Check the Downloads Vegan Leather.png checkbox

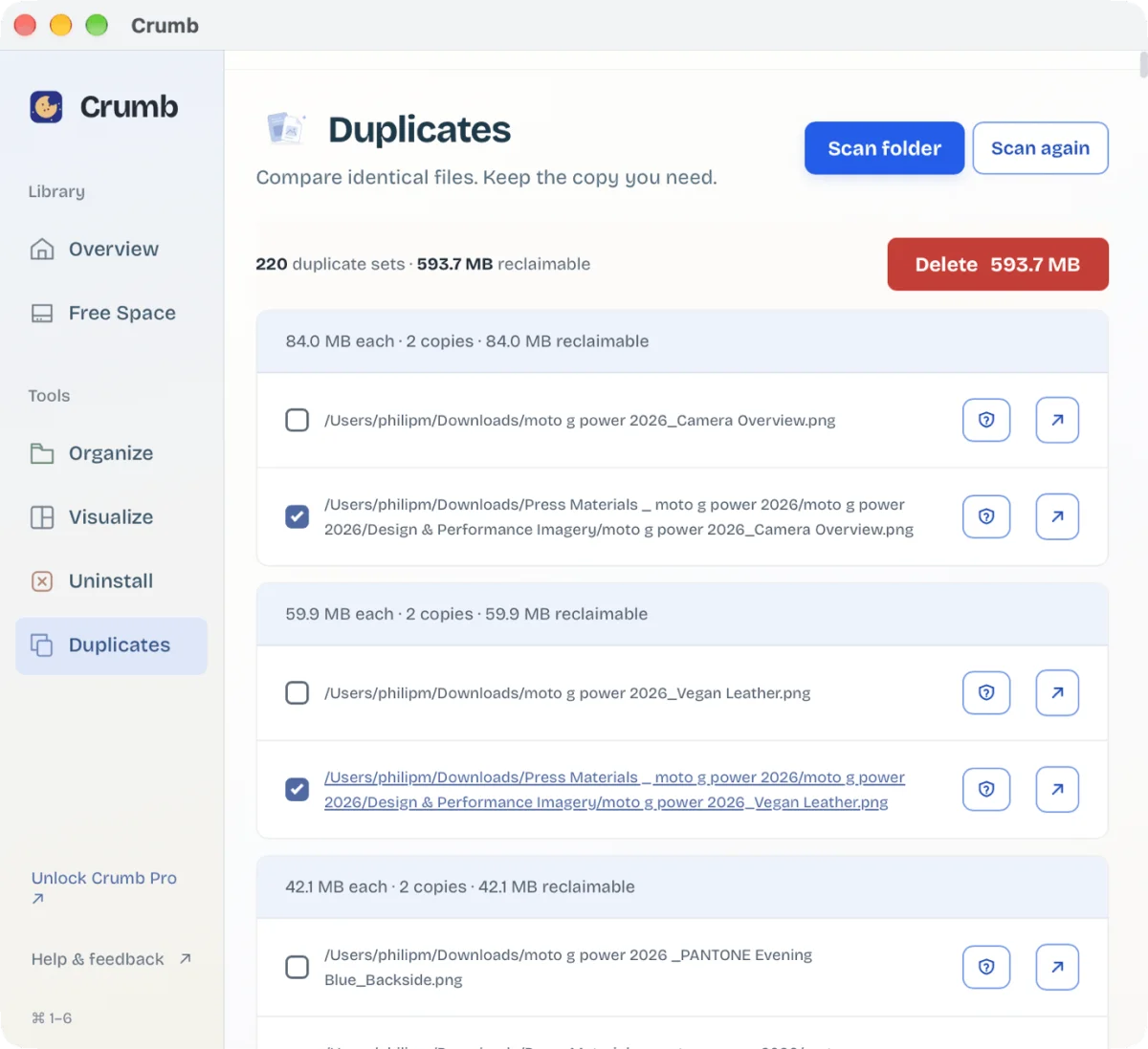(298, 693)
